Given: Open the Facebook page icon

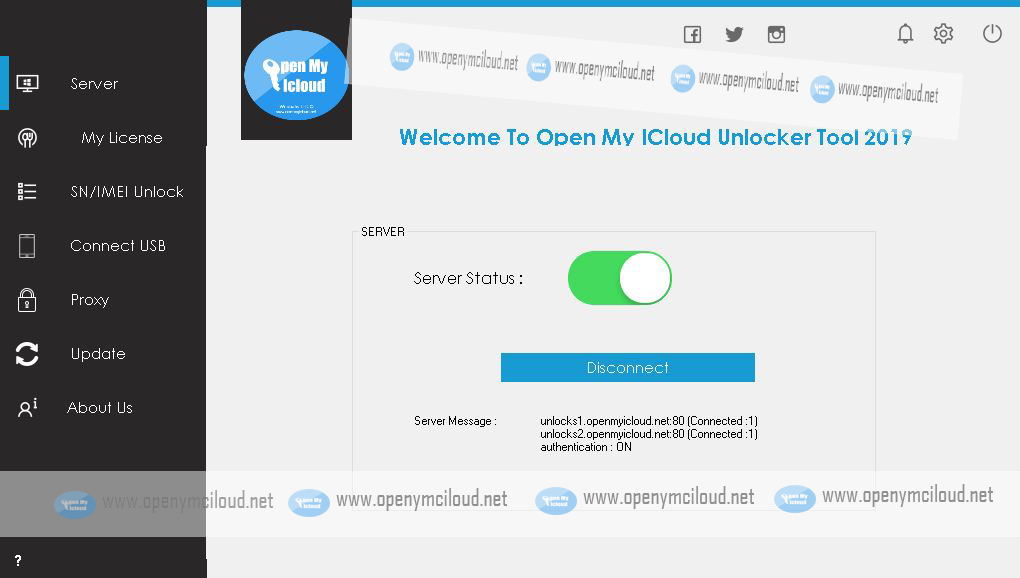Looking at the screenshot, I should 692,34.
